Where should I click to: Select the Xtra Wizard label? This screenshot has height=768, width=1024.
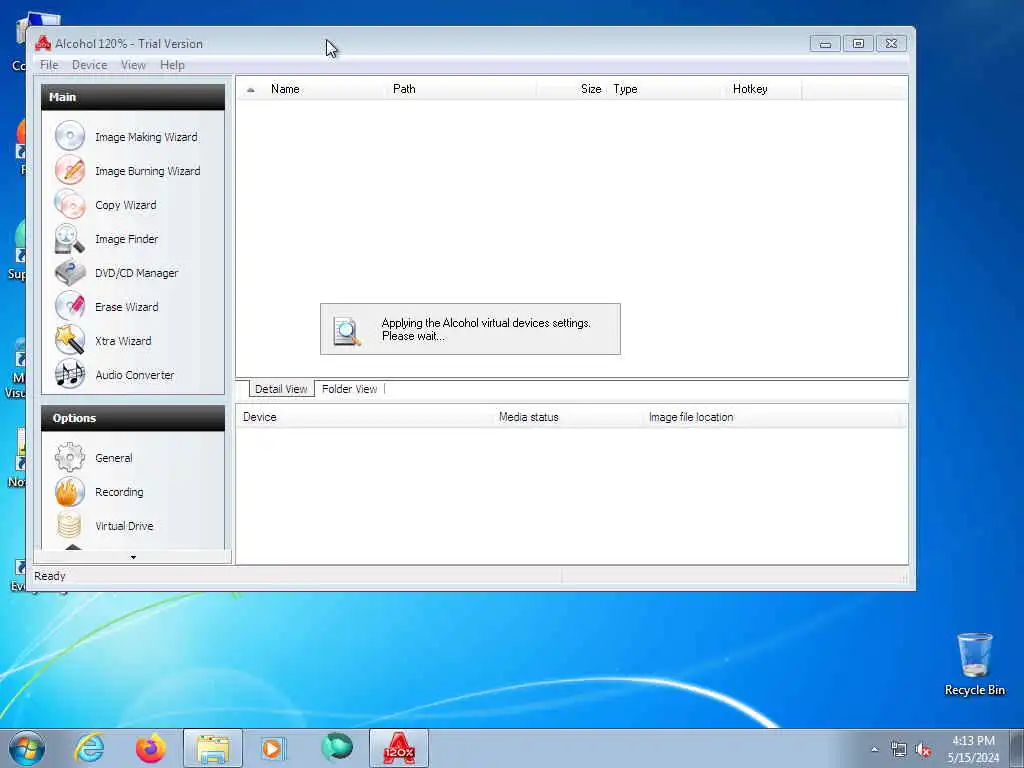(x=123, y=341)
